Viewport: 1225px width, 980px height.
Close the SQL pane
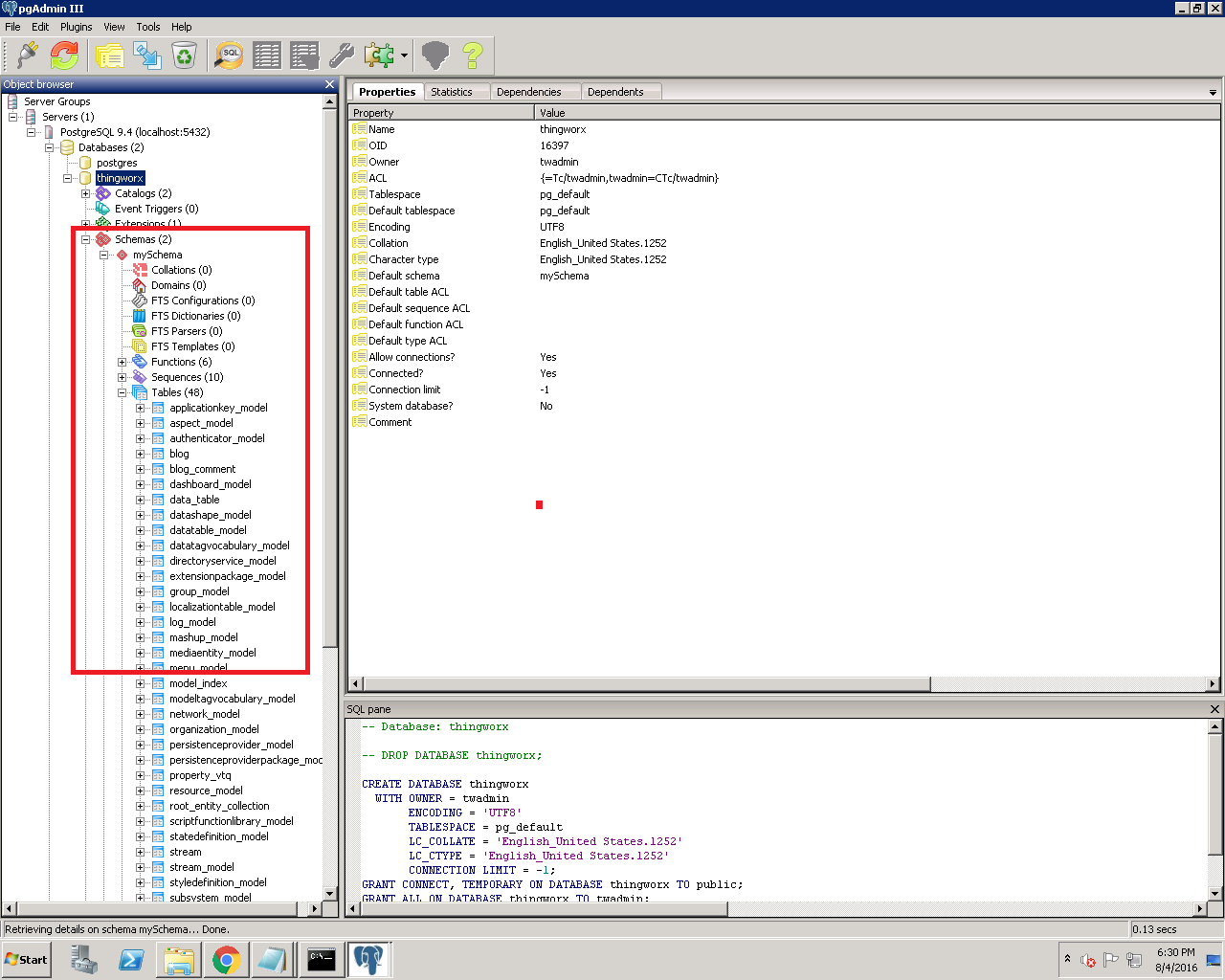point(1214,709)
